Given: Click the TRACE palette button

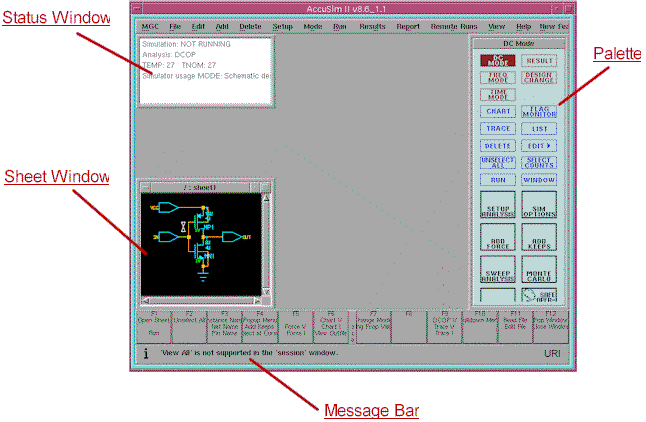Looking at the screenshot, I should 498,129.
